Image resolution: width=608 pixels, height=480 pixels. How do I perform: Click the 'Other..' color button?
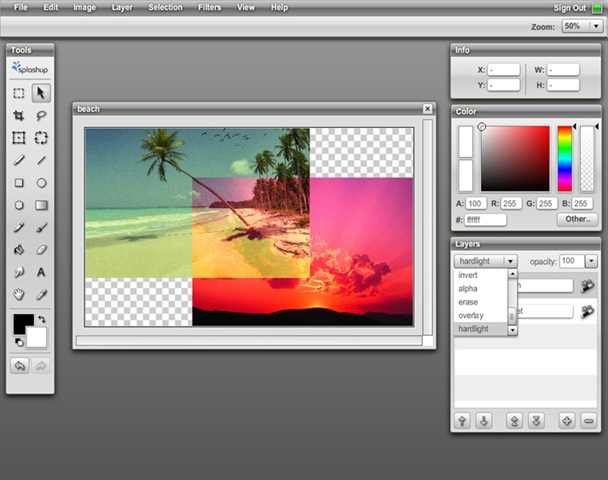coord(578,218)
